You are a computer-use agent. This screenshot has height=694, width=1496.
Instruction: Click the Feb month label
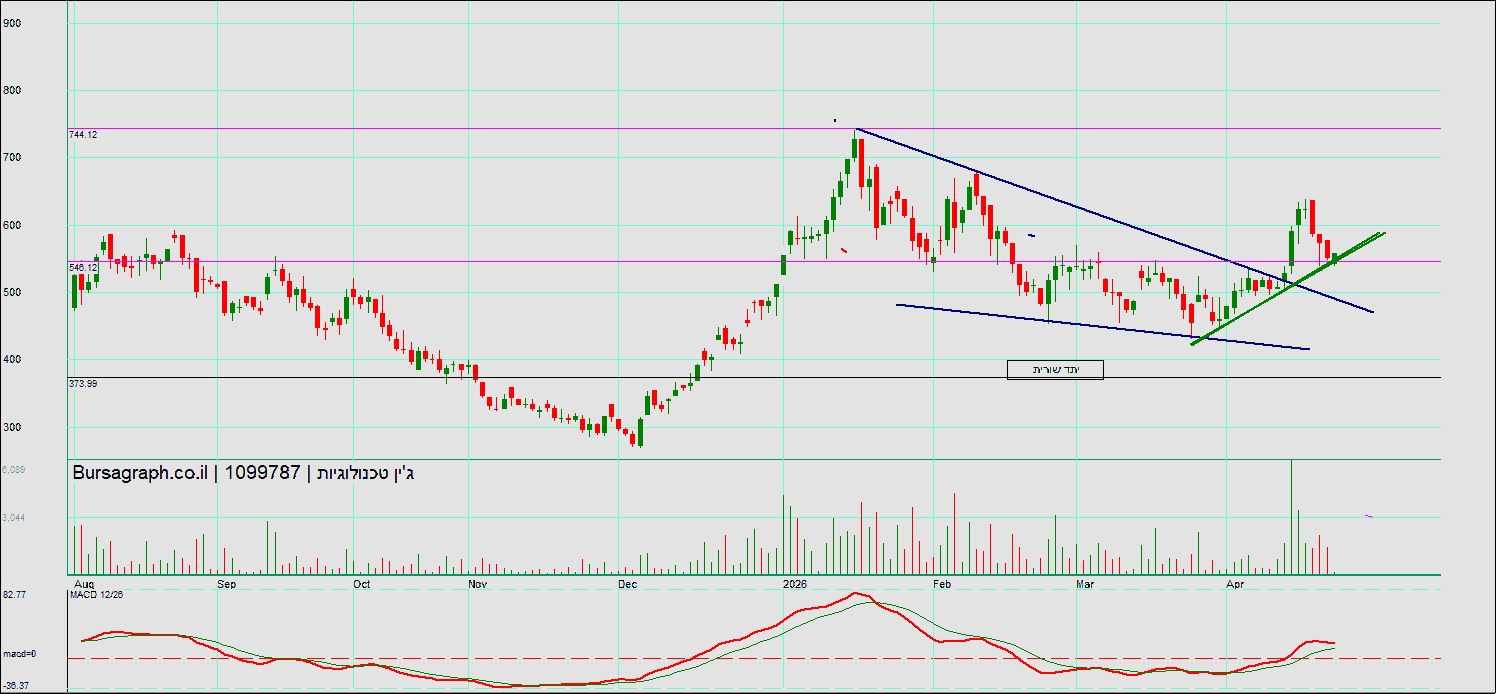[x=941, y=583]
